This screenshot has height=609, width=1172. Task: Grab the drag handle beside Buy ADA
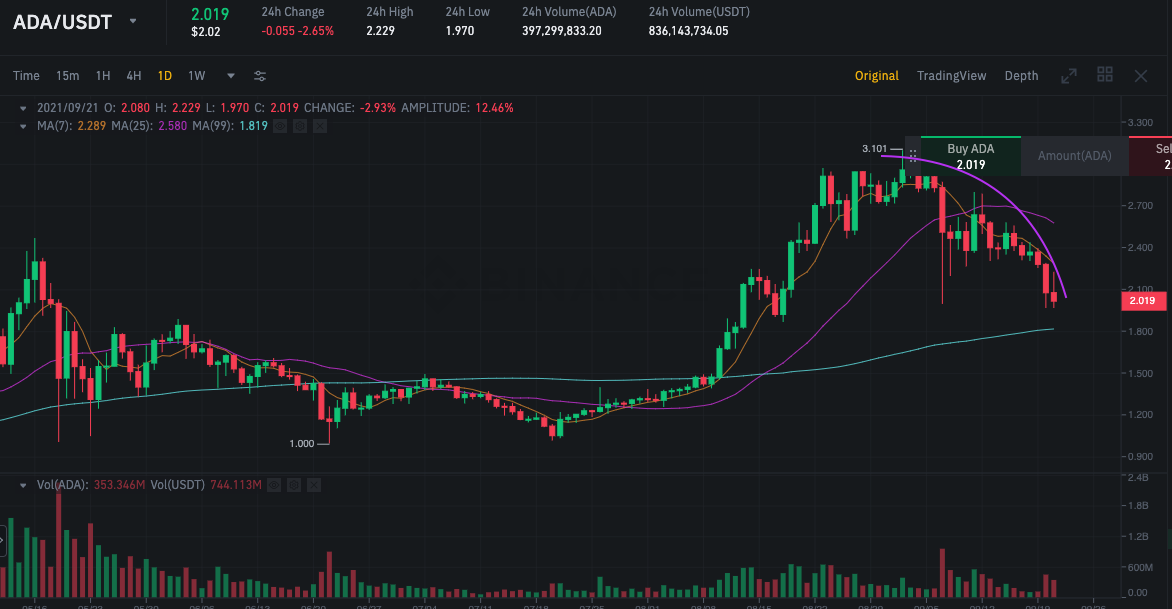pos(912,156)
